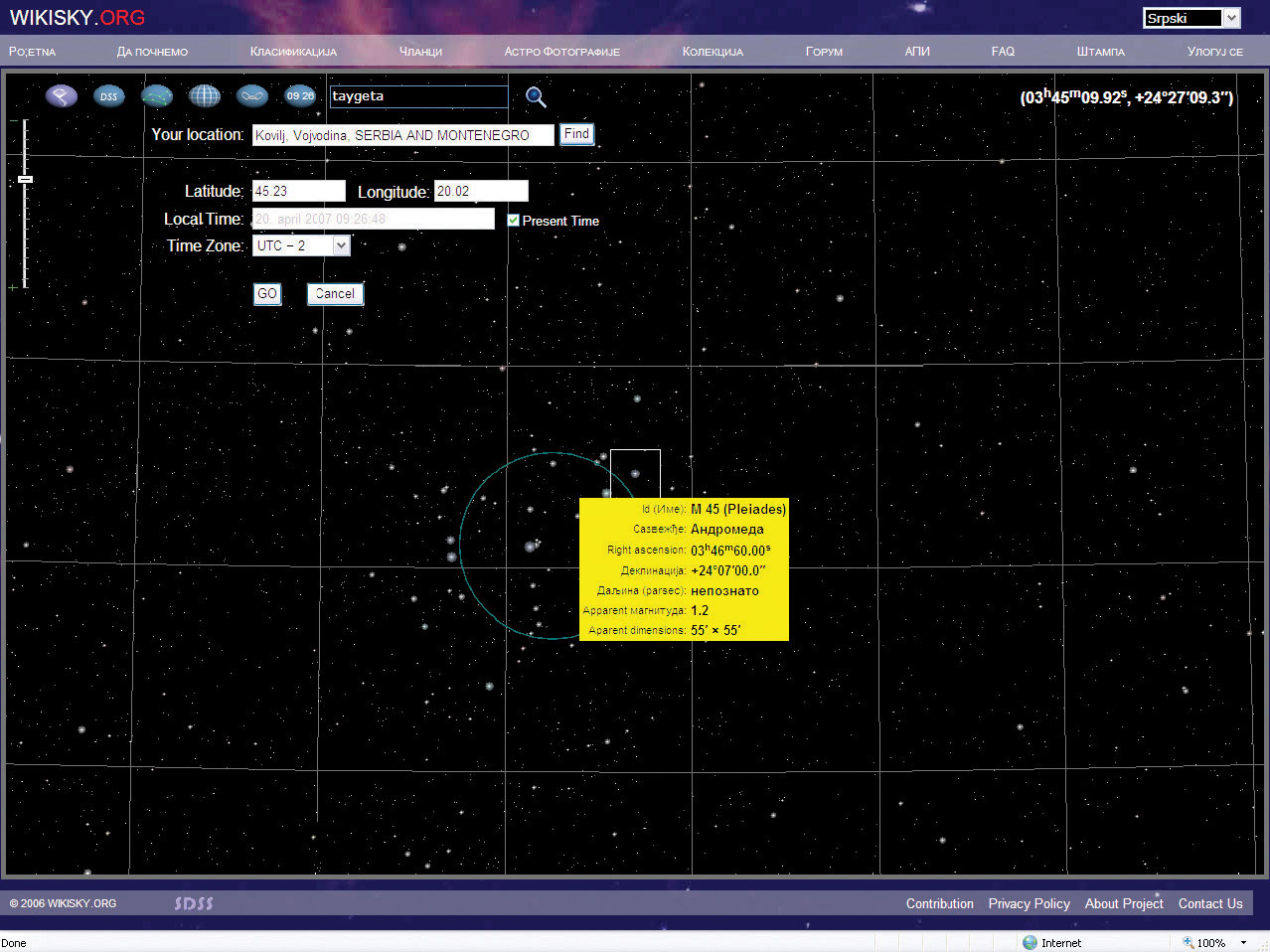Open the FAQ menu item
Image resolution: width=1270 pixels, height=952 pixels.
1003,52
